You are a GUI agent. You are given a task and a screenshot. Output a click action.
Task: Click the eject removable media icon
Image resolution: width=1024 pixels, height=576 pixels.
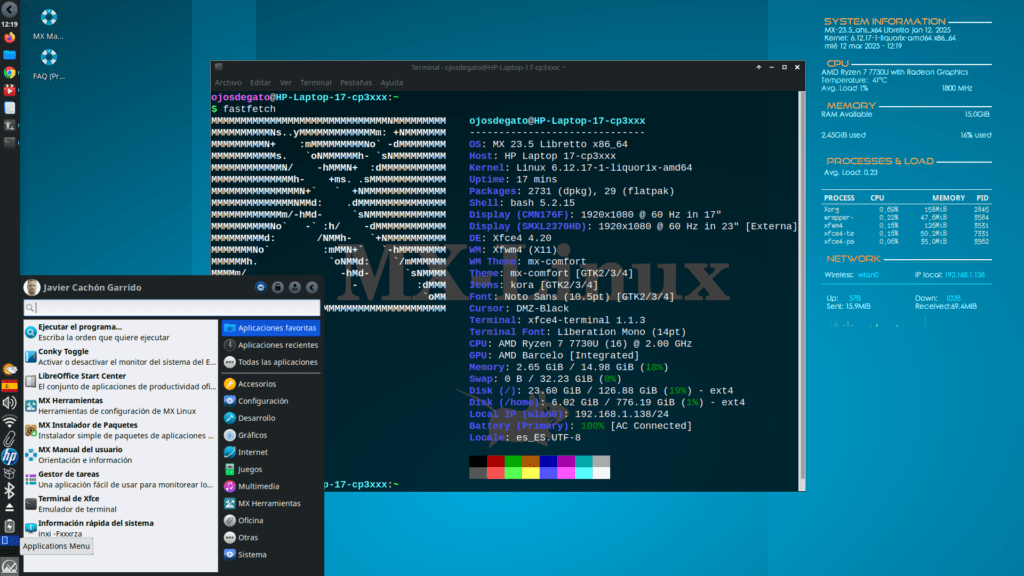9,507
